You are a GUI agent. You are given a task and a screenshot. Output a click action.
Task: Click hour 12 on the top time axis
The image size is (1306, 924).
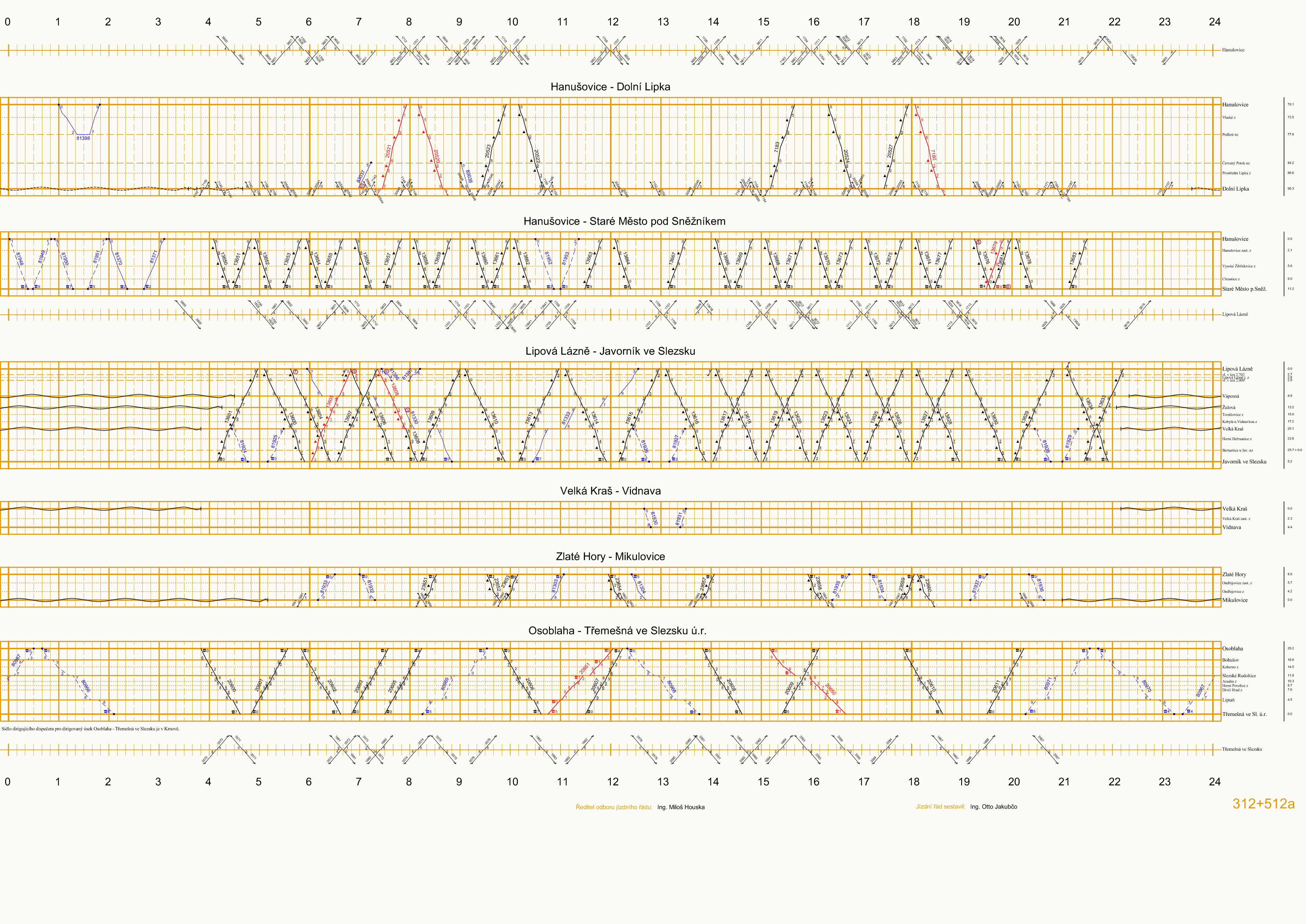613,22
